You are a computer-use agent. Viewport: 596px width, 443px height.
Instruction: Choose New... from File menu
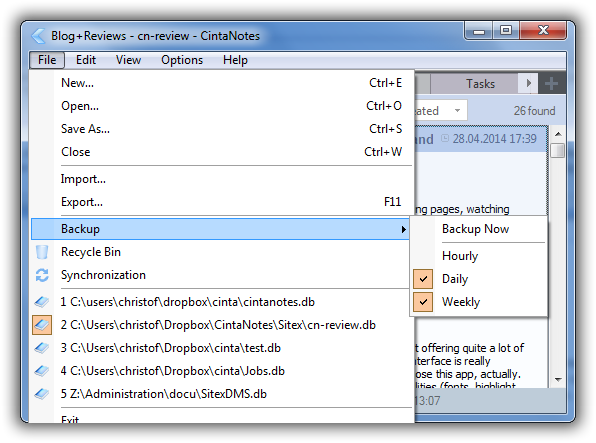(222, 83)
